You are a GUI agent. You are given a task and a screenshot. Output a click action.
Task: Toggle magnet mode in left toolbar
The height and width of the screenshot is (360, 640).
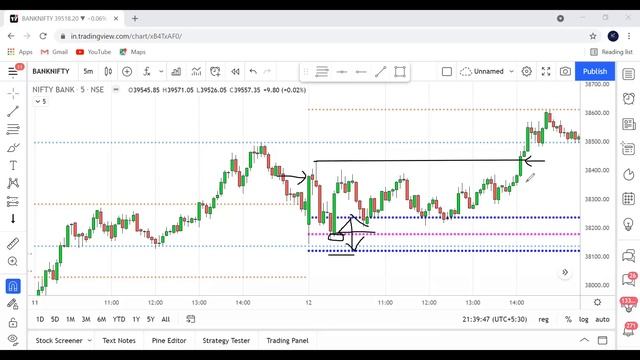[x=13, y=286]
